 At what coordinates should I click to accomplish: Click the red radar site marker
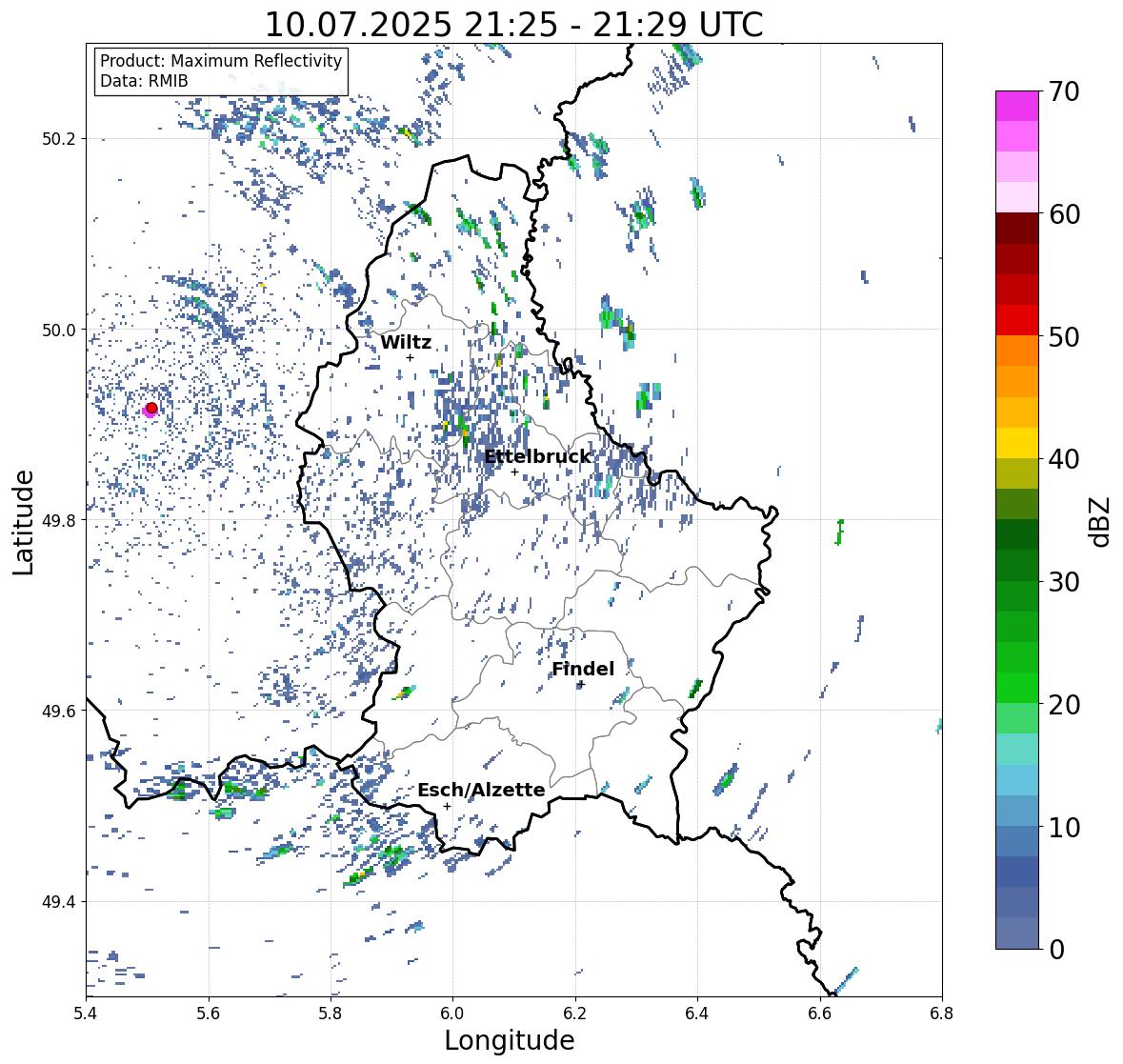click(151, 408)
